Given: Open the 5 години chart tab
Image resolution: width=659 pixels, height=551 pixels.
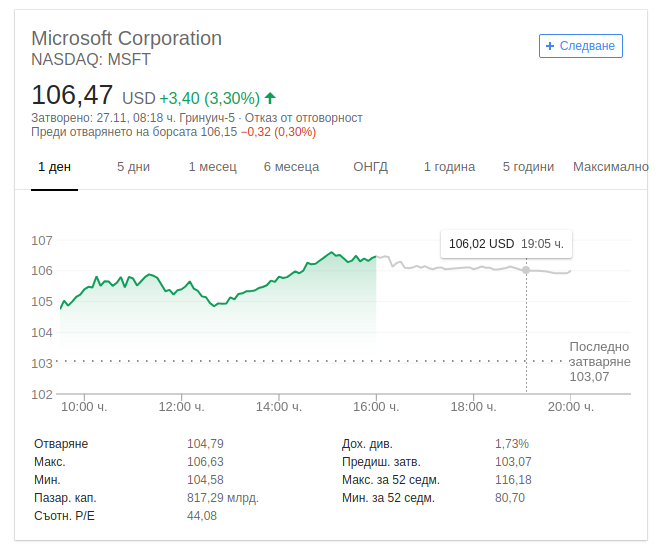Looking at the screenshot, I should point(528,167).
